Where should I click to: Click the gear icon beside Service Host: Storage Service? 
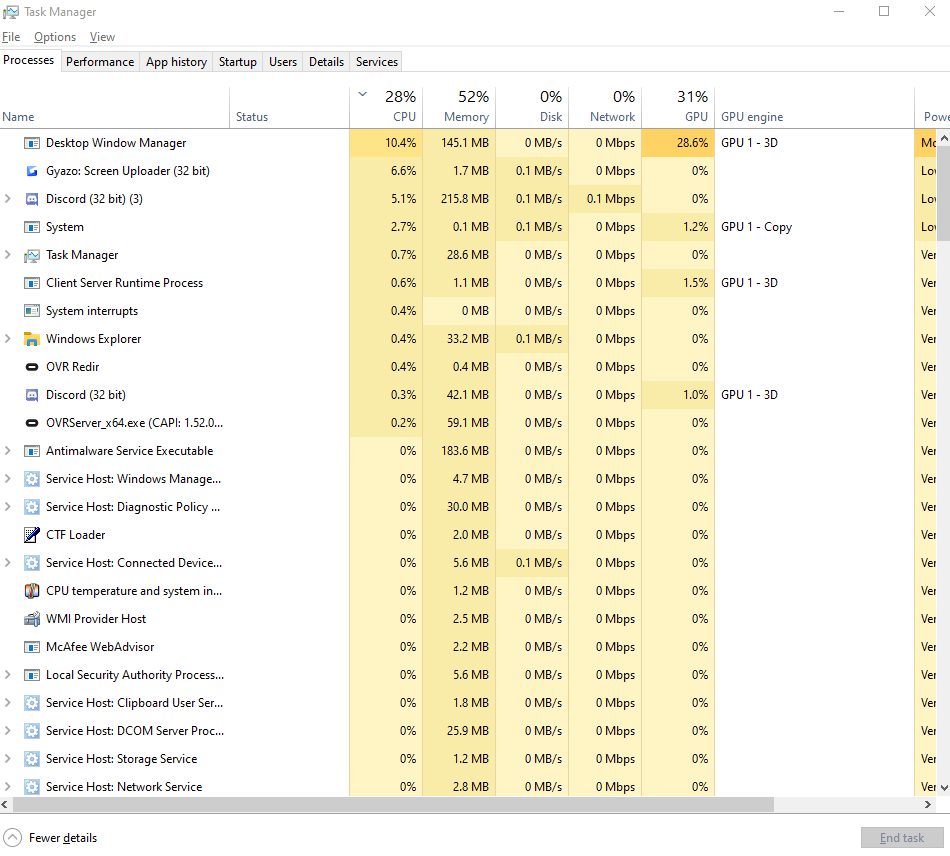[31, 759]
